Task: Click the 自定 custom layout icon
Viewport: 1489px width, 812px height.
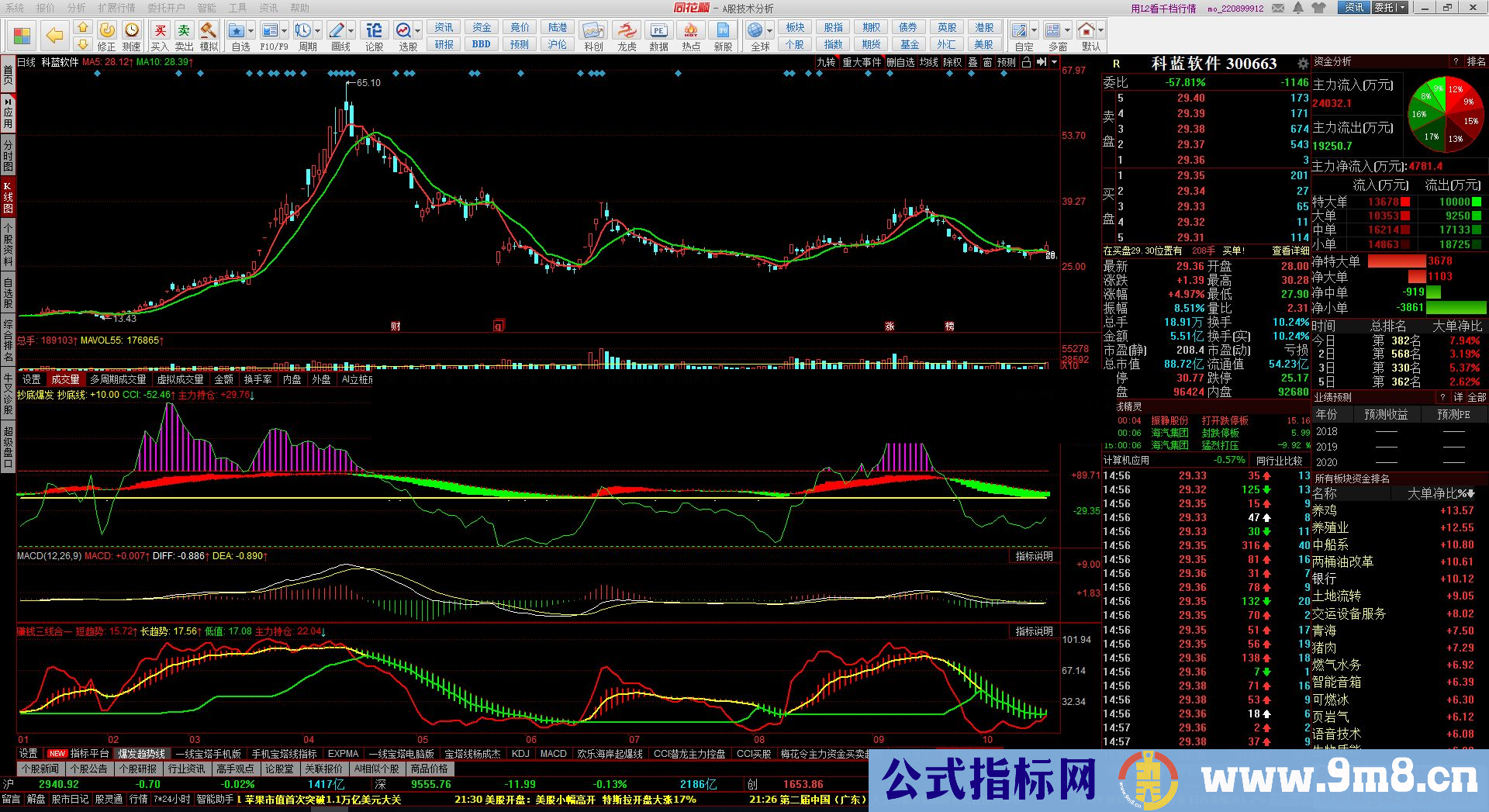Action: coord(1020,30)
